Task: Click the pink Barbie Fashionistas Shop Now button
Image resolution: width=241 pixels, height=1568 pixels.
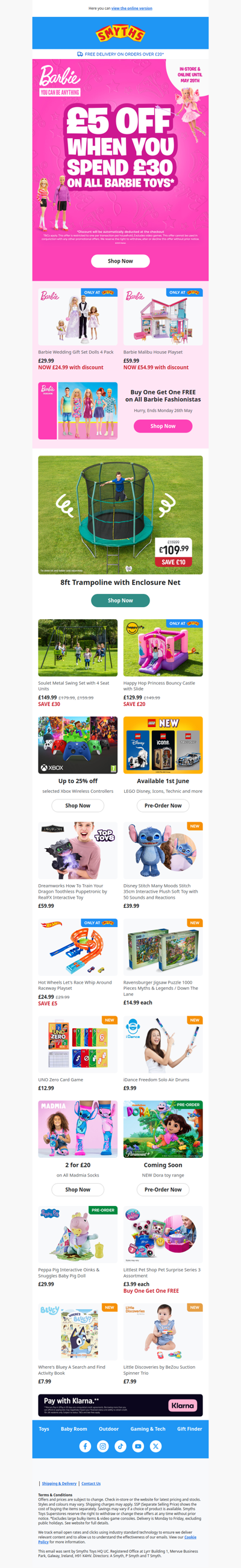Action: (163, 426)
